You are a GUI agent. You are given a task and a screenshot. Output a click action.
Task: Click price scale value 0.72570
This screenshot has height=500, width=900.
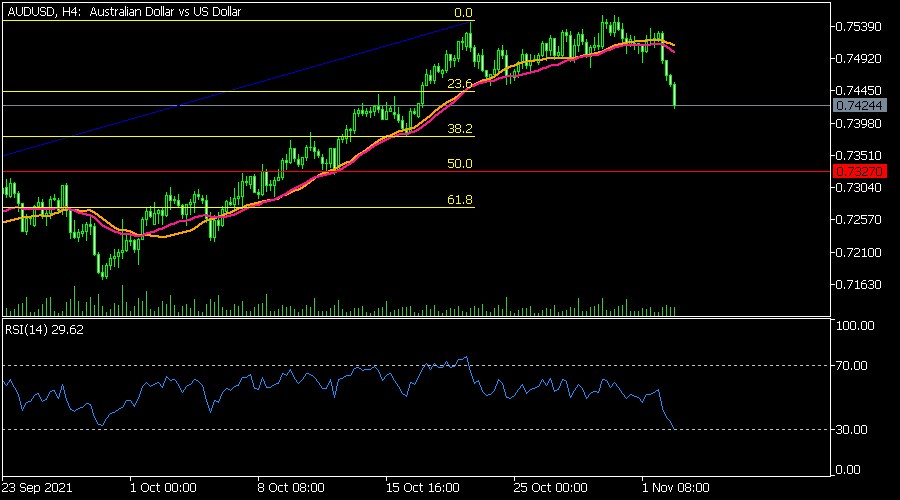859,220
